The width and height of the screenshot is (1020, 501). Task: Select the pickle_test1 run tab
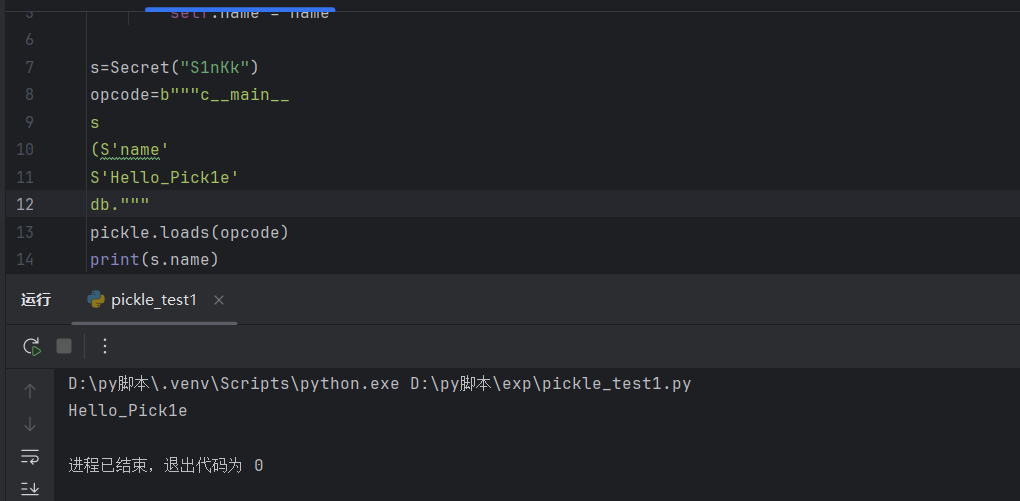pyautogui.click(x=154, y=300)
